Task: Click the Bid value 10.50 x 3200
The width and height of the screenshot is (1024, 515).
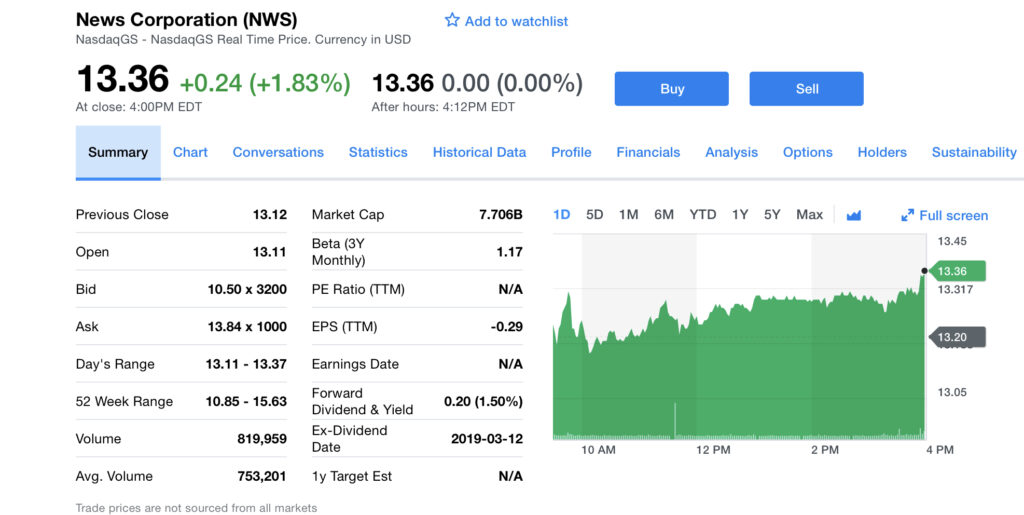Action: pyautogui.click(x=247, y=289)
